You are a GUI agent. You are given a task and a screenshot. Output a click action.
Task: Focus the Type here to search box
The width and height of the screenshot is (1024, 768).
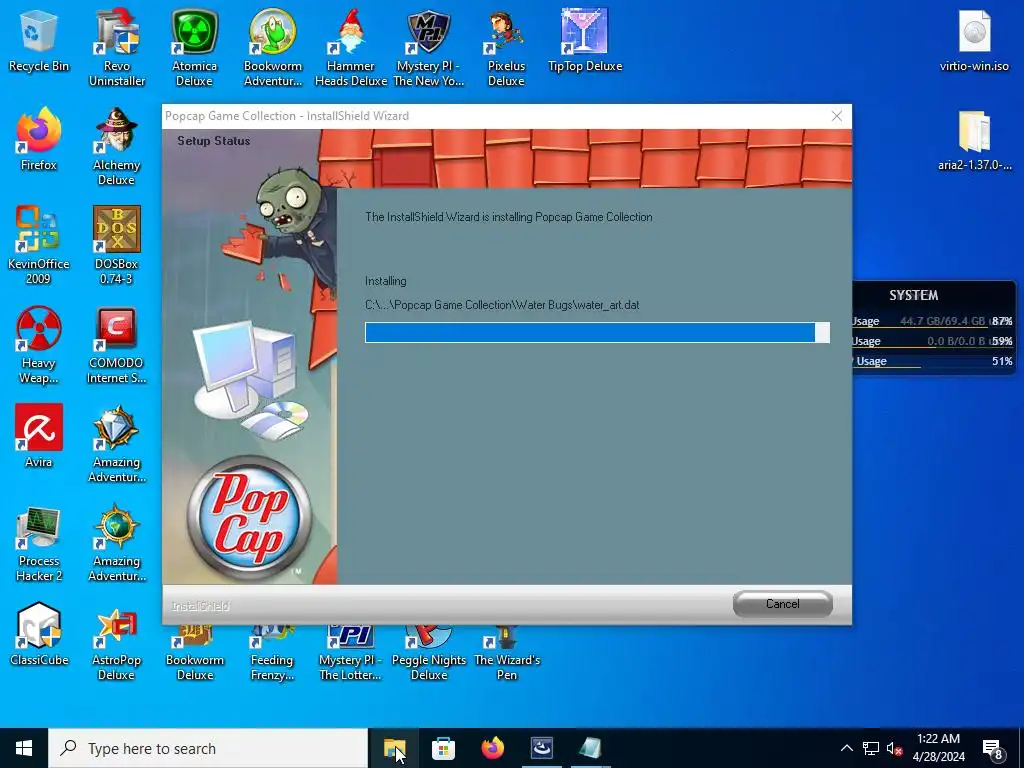click(x=208, y=748)
